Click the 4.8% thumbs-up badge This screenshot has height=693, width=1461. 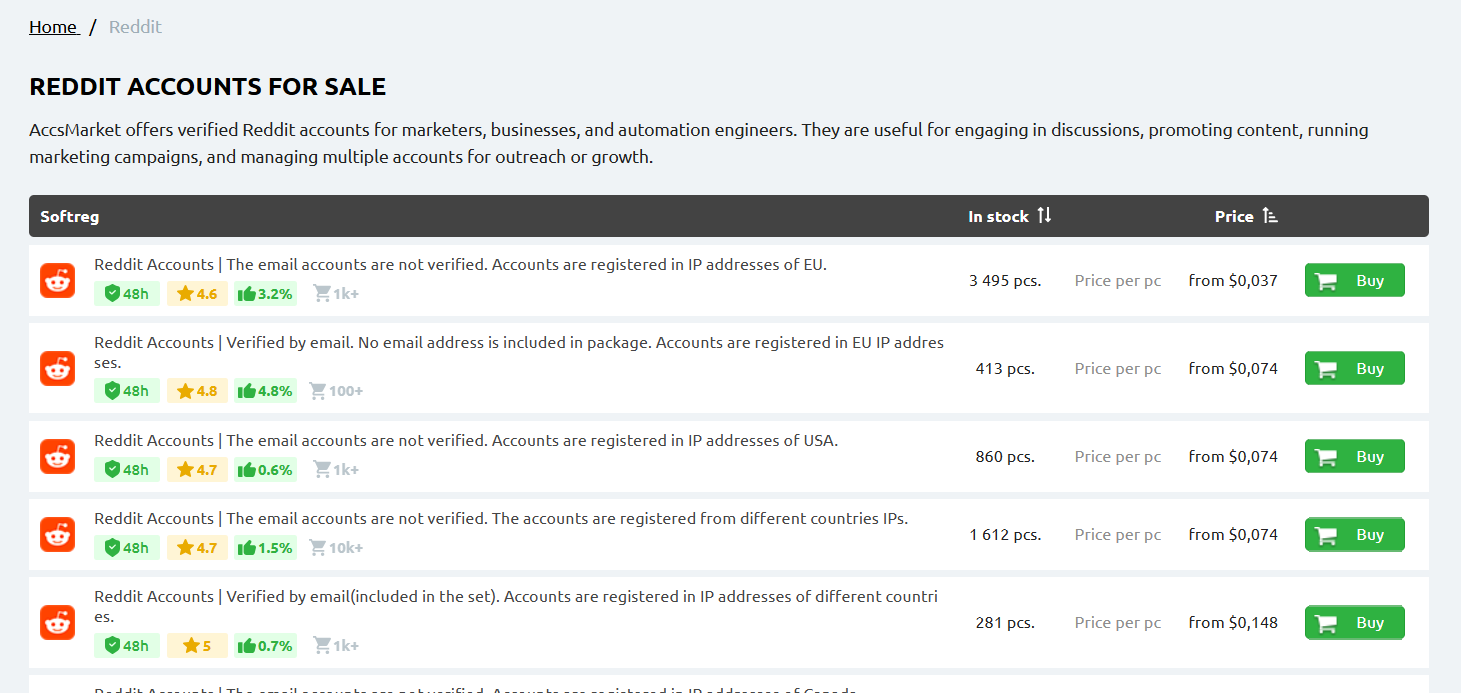tap(265, 391)
